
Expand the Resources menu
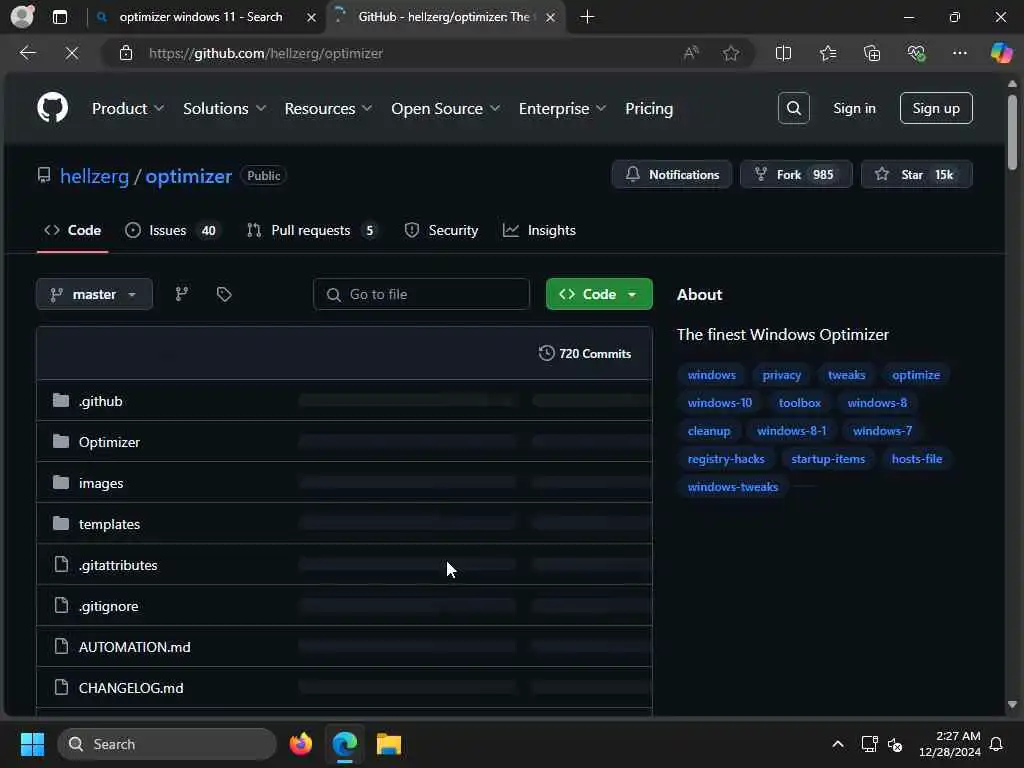tap(328, 108)
